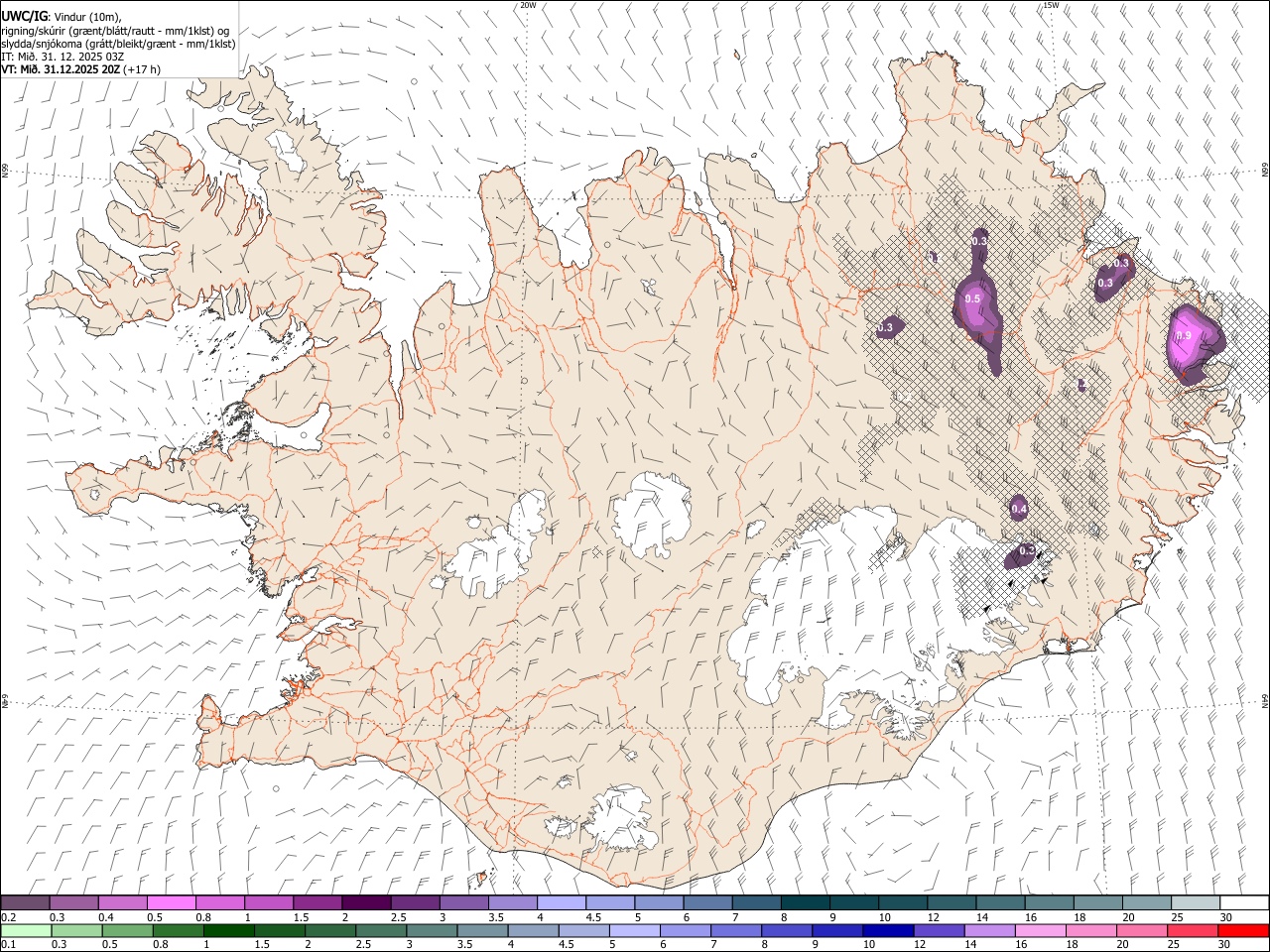Screen dimensions: 1270x952
Task: Click the pale grey top-row swatch at 25
Action: pyautogui.click(x=1195, y=903)
